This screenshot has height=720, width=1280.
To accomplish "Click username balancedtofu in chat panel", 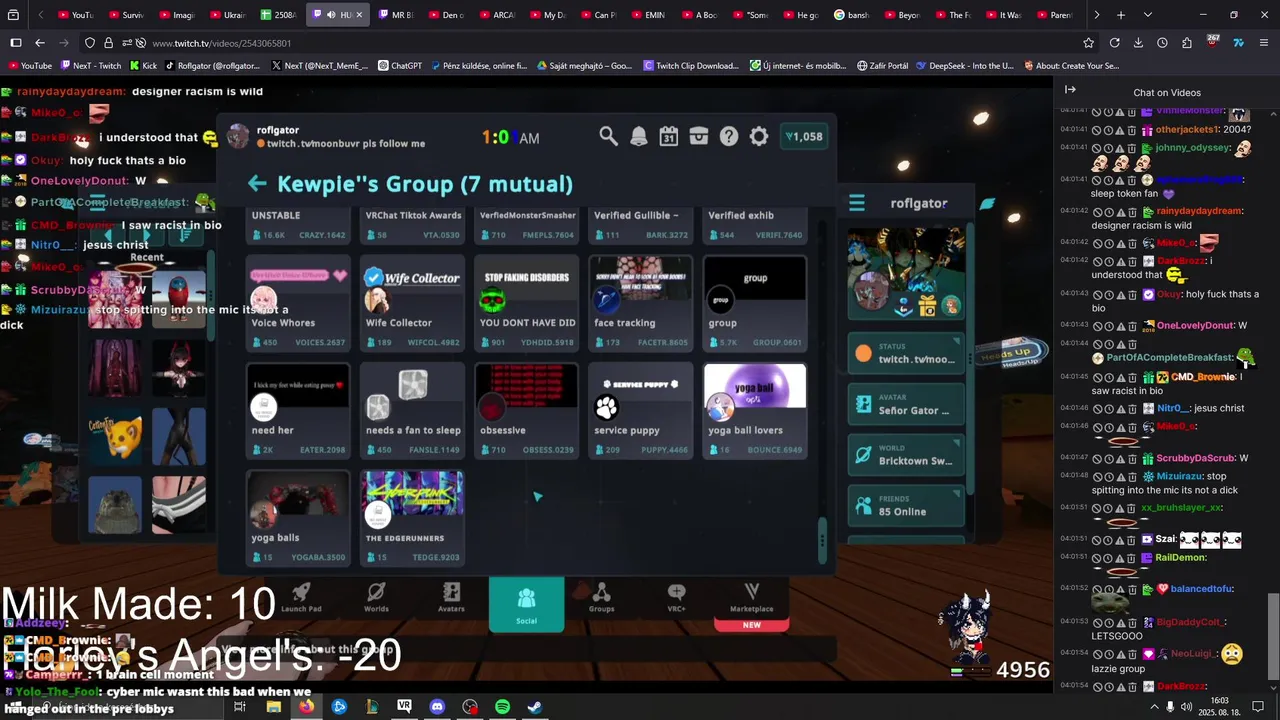I will point(1201,589).
